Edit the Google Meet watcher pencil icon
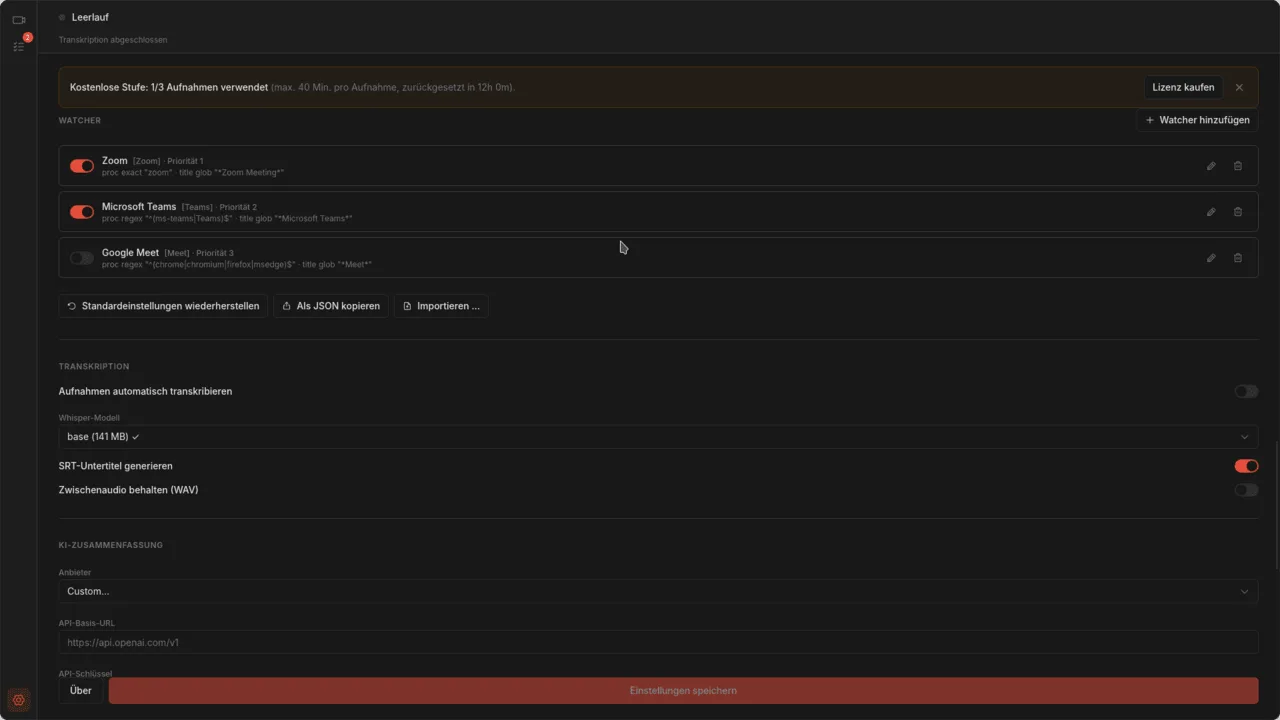Screen dimensions: 1280x720 pos(1211,258)
